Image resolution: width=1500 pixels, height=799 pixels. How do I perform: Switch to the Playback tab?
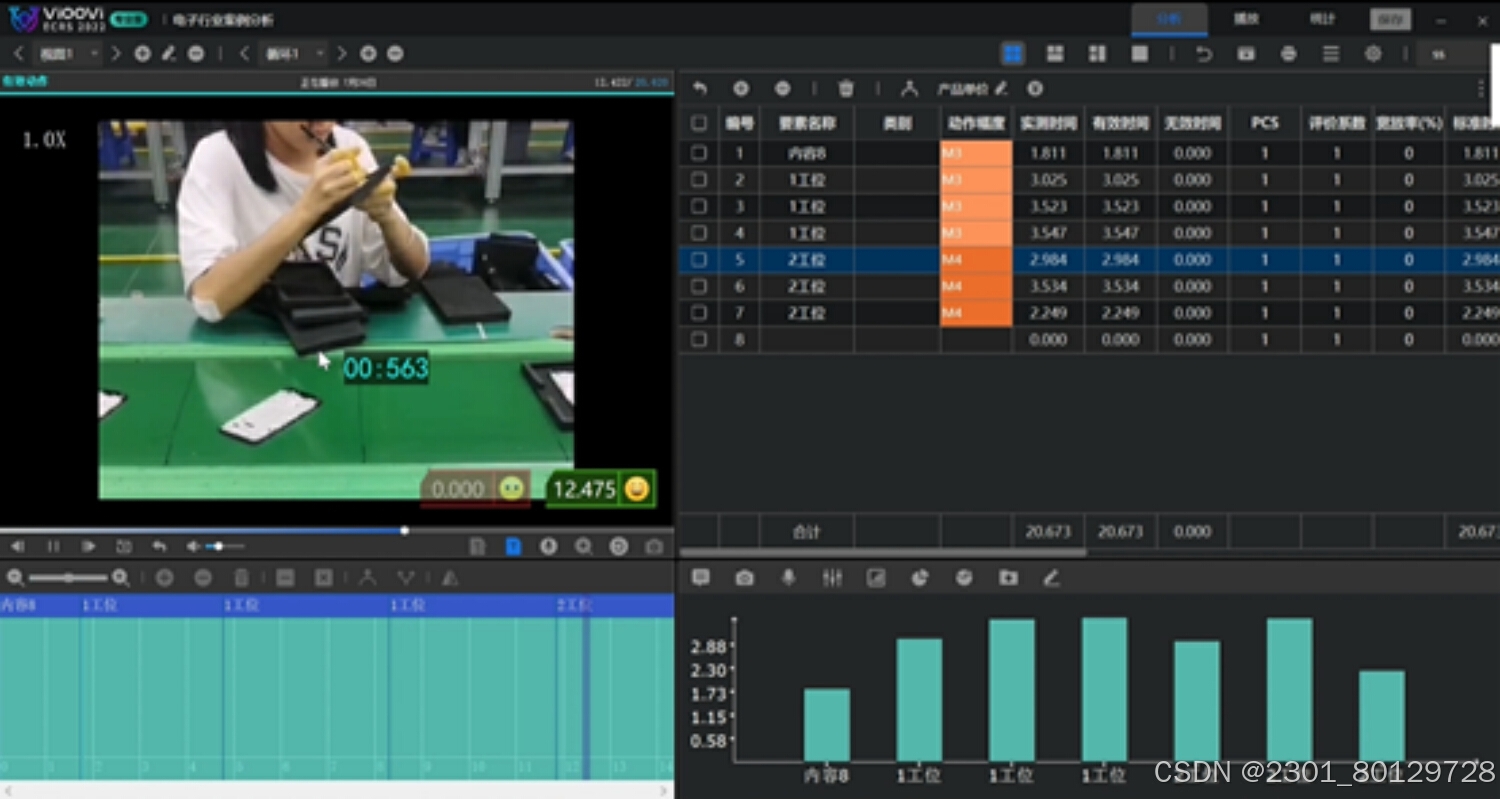[x=1246, y=19]
